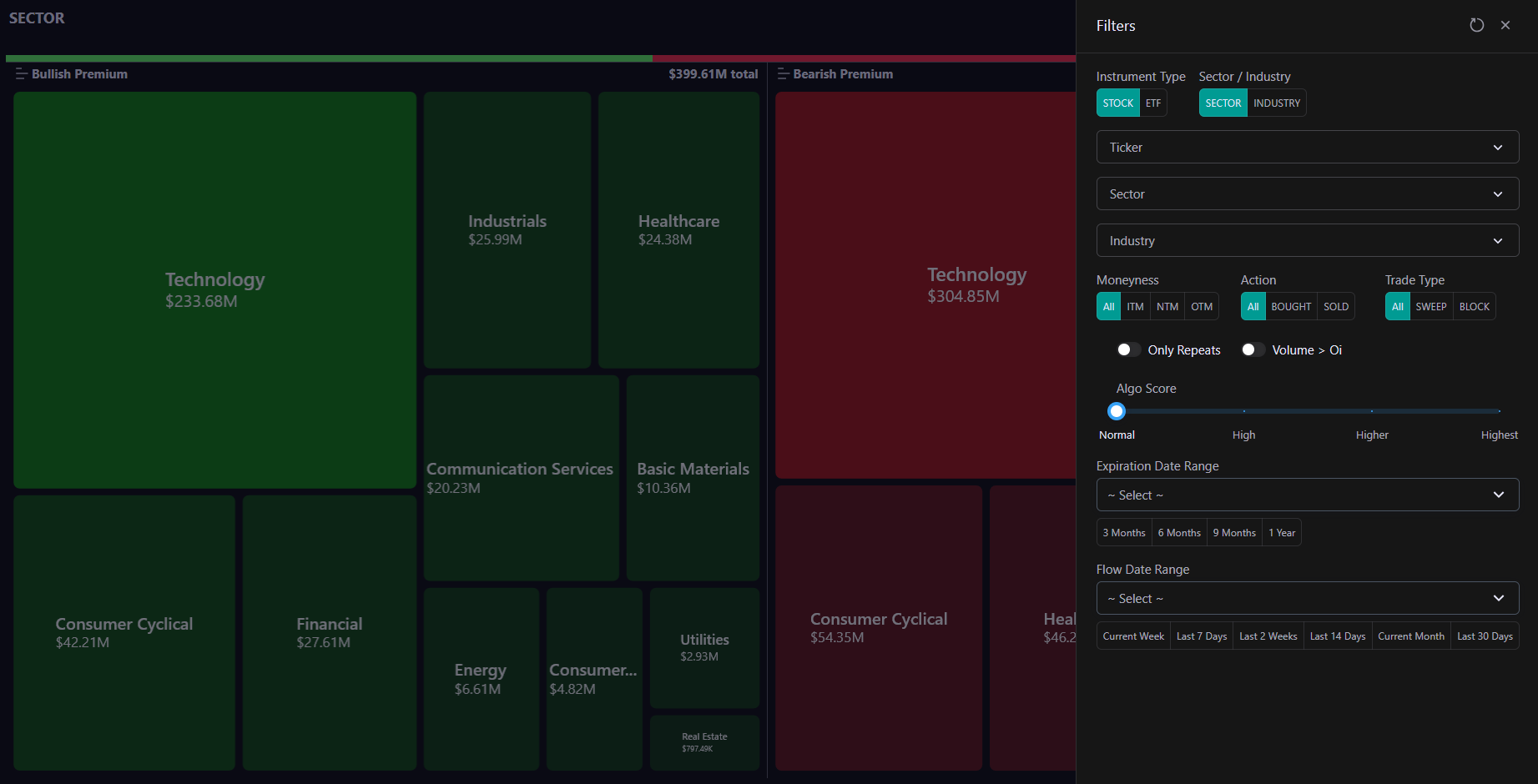Switch to INDUSTRY view
The width and height of the screenshot is (1538, 784).
(1277, 103)
